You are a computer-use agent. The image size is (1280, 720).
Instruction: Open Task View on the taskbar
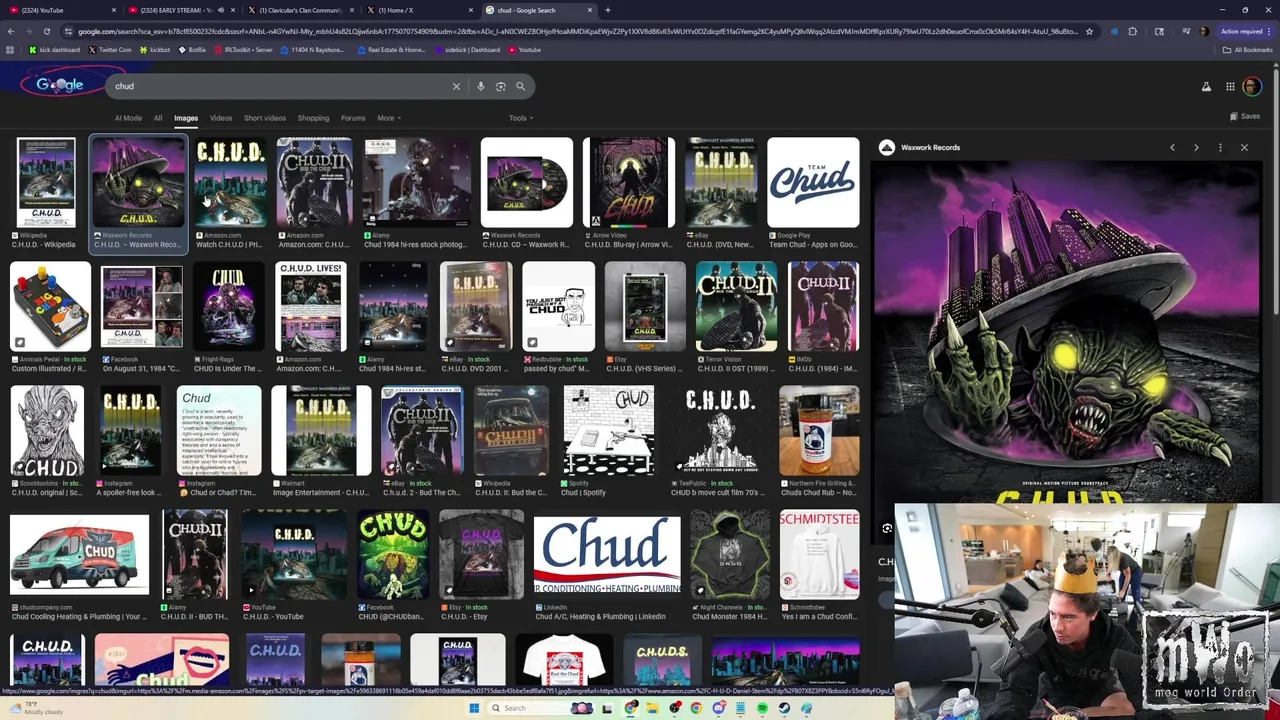coord(607,708)
